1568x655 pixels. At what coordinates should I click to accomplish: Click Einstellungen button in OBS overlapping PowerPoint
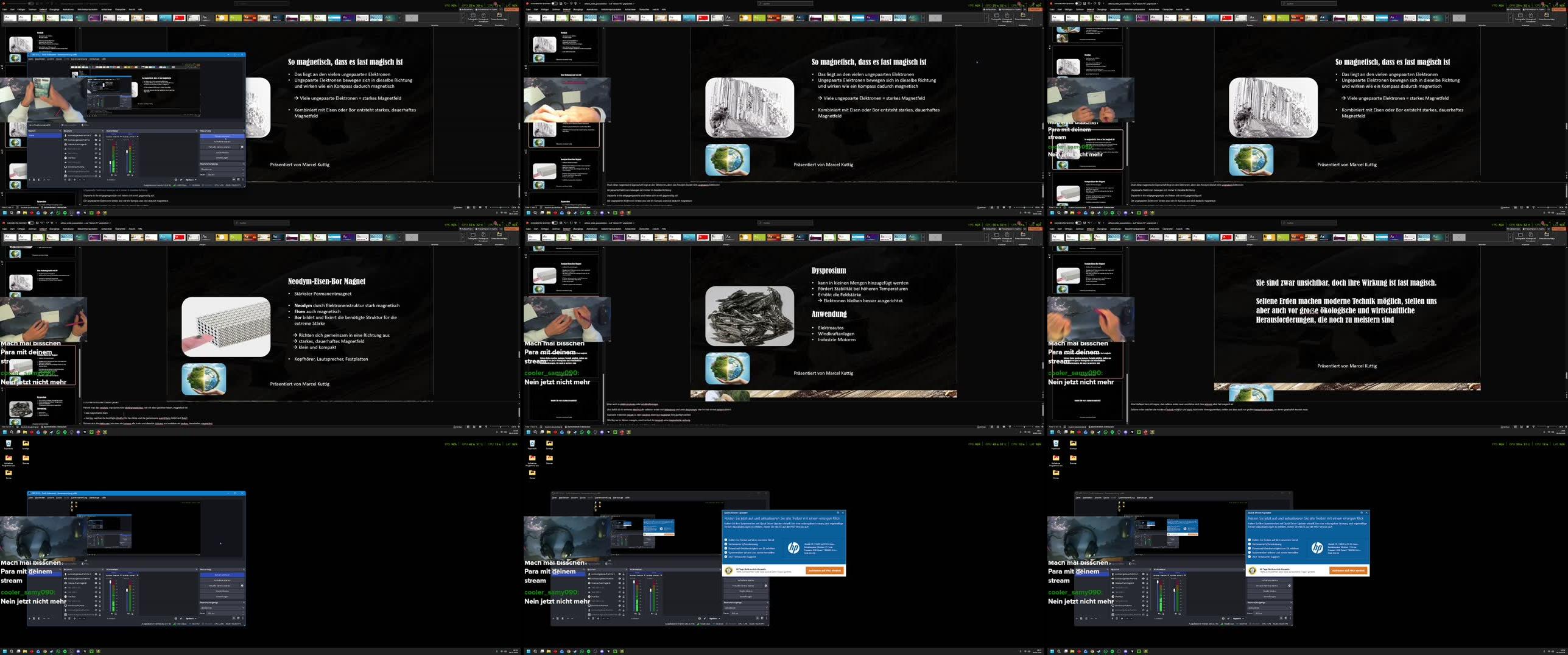222,158
